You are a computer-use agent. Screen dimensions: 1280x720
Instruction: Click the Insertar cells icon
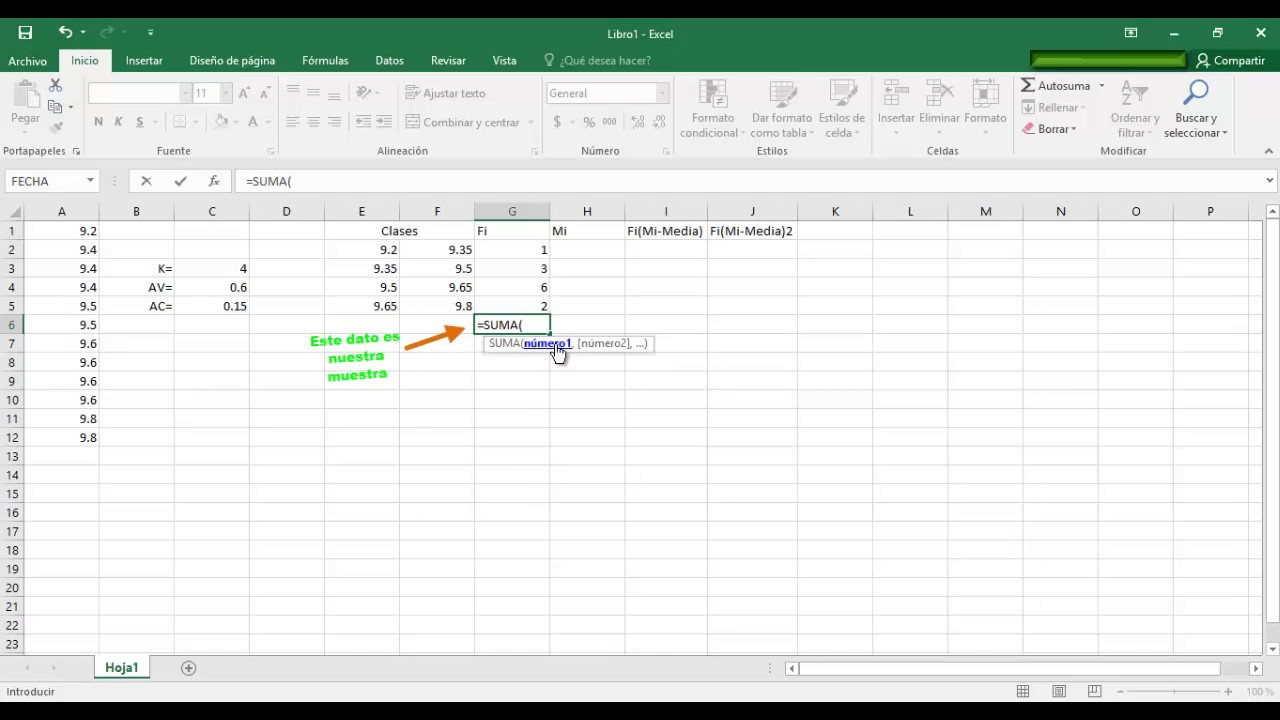(896, 96)
